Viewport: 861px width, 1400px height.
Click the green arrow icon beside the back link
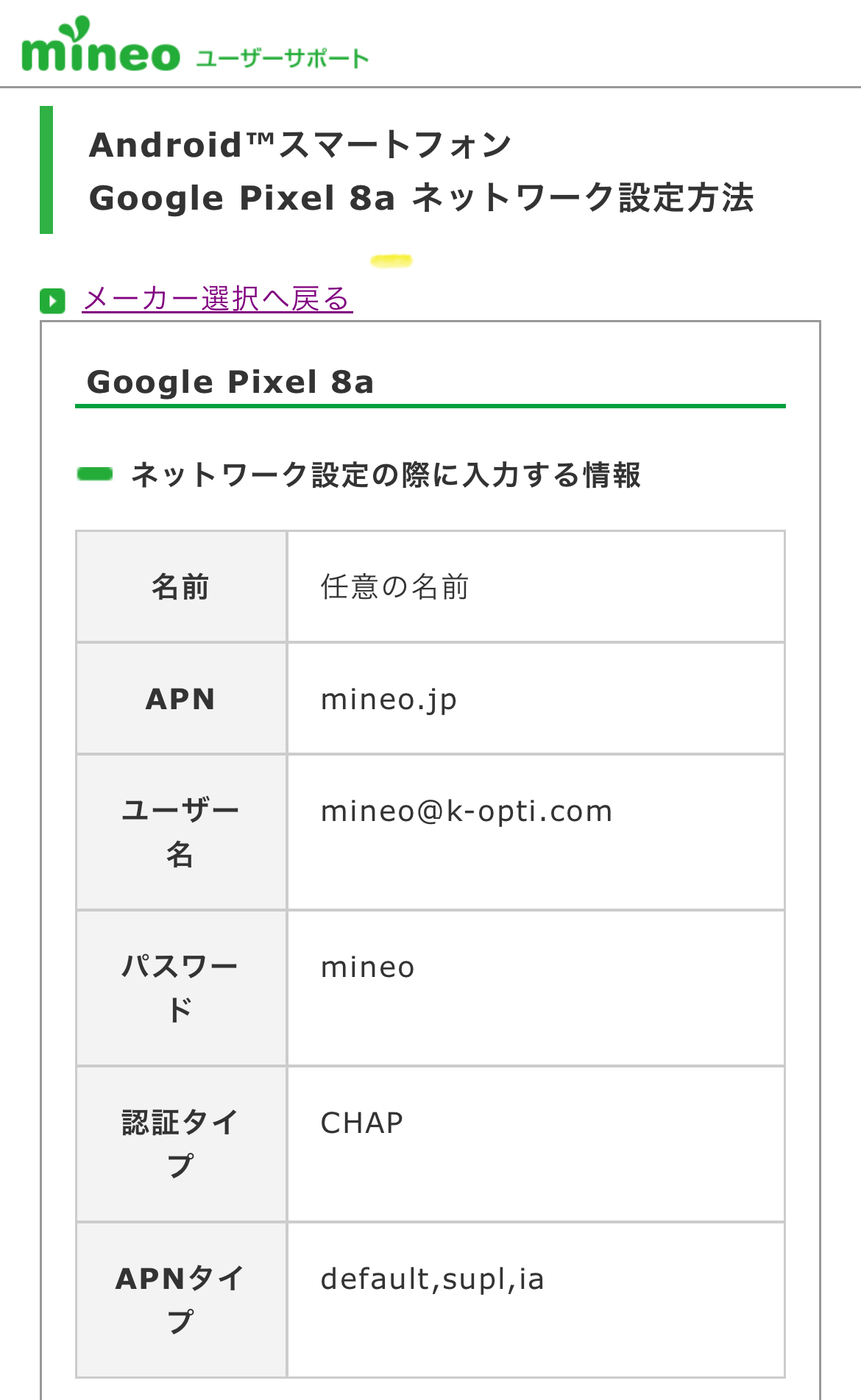pos(52,300)
